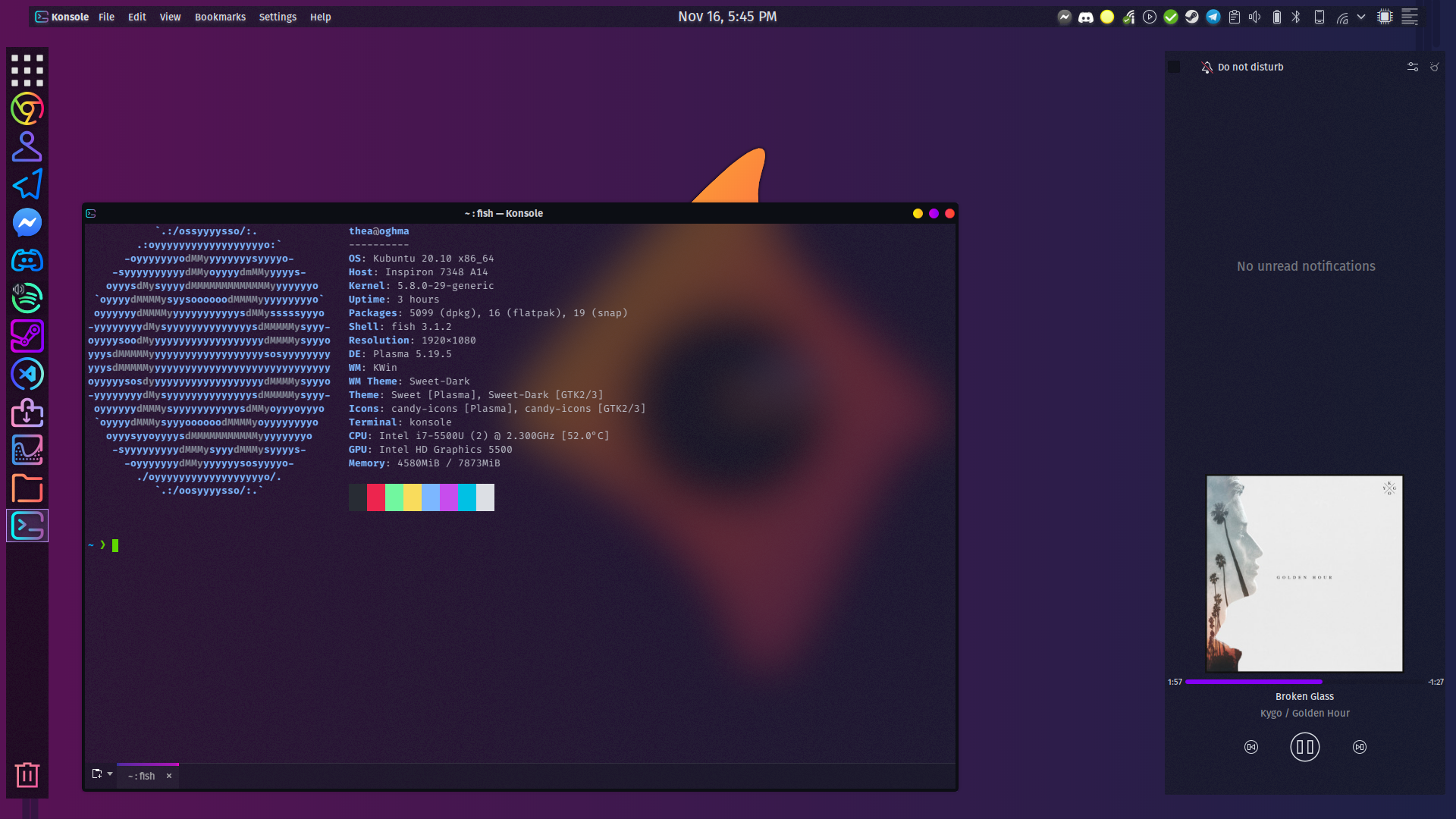This screenshot has height=819, width=1456.
Task: Open the user contacts icon in the dock
Action: (27, 146)
